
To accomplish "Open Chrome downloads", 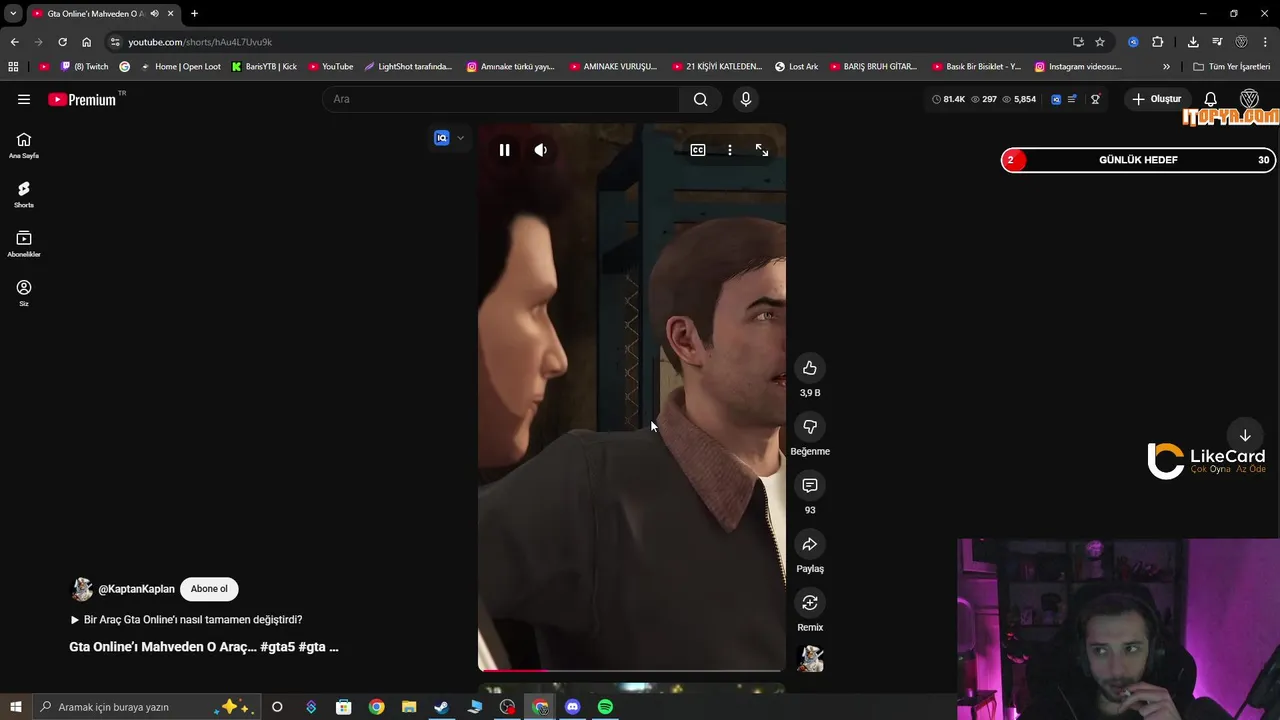I will click(1193, 42).
